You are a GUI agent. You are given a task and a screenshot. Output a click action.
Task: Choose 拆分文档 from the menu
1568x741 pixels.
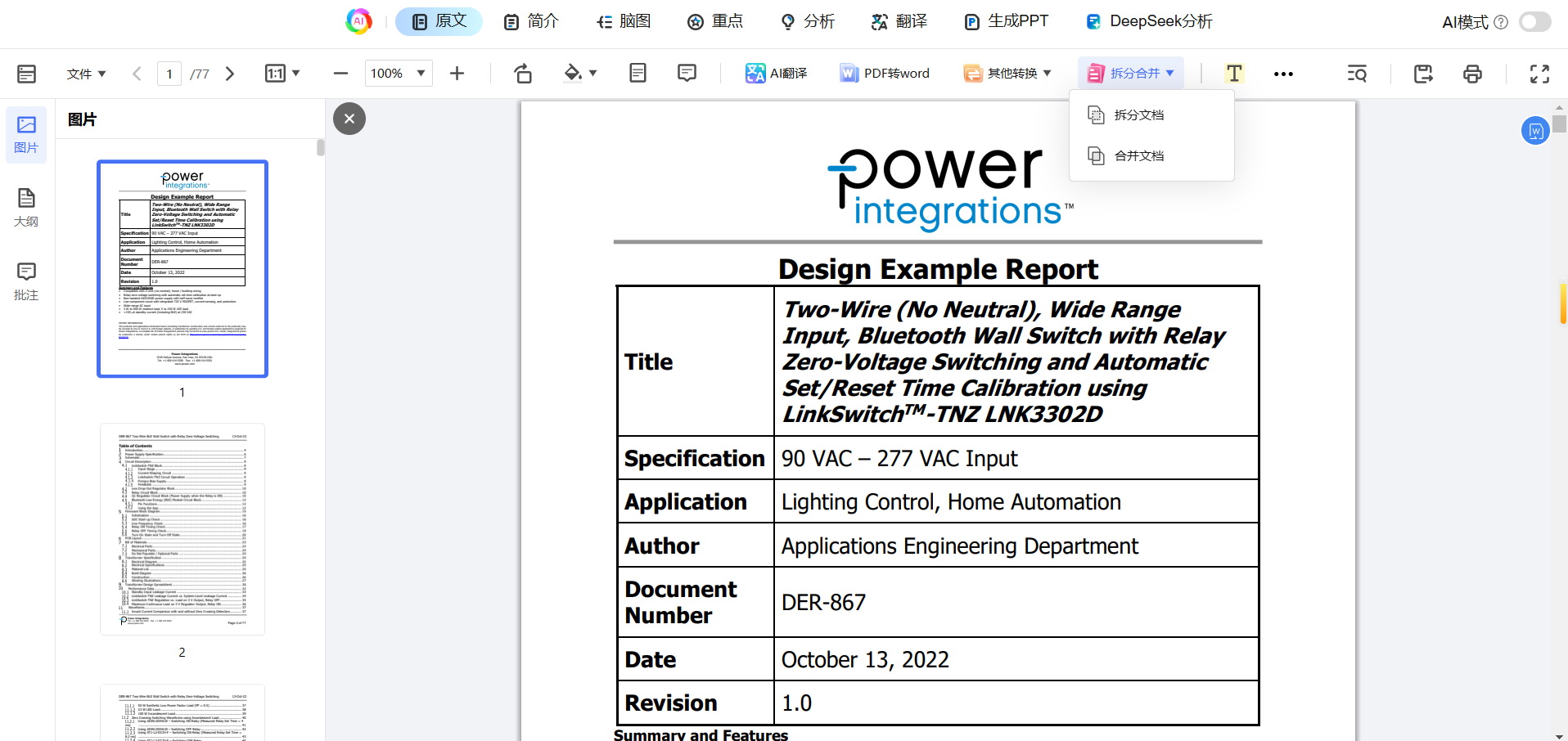tap(1151, 115)
